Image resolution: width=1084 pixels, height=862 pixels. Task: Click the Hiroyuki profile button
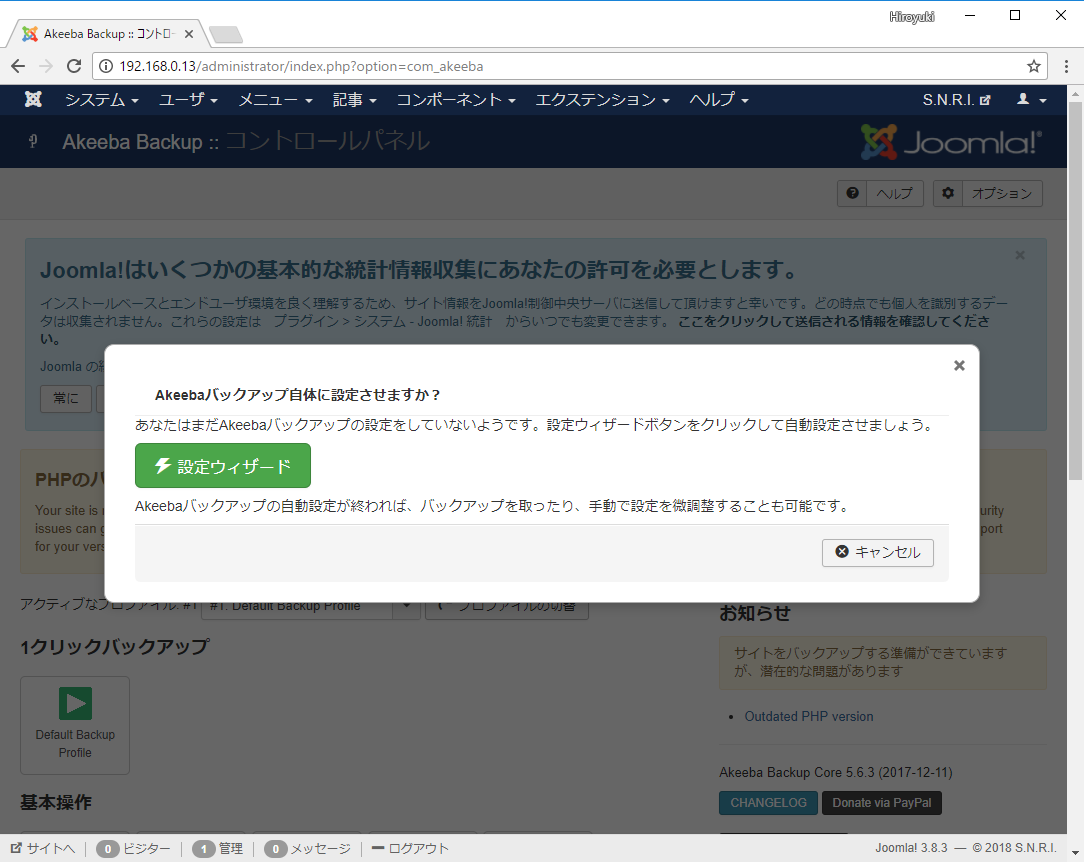[x=912, y=17]
